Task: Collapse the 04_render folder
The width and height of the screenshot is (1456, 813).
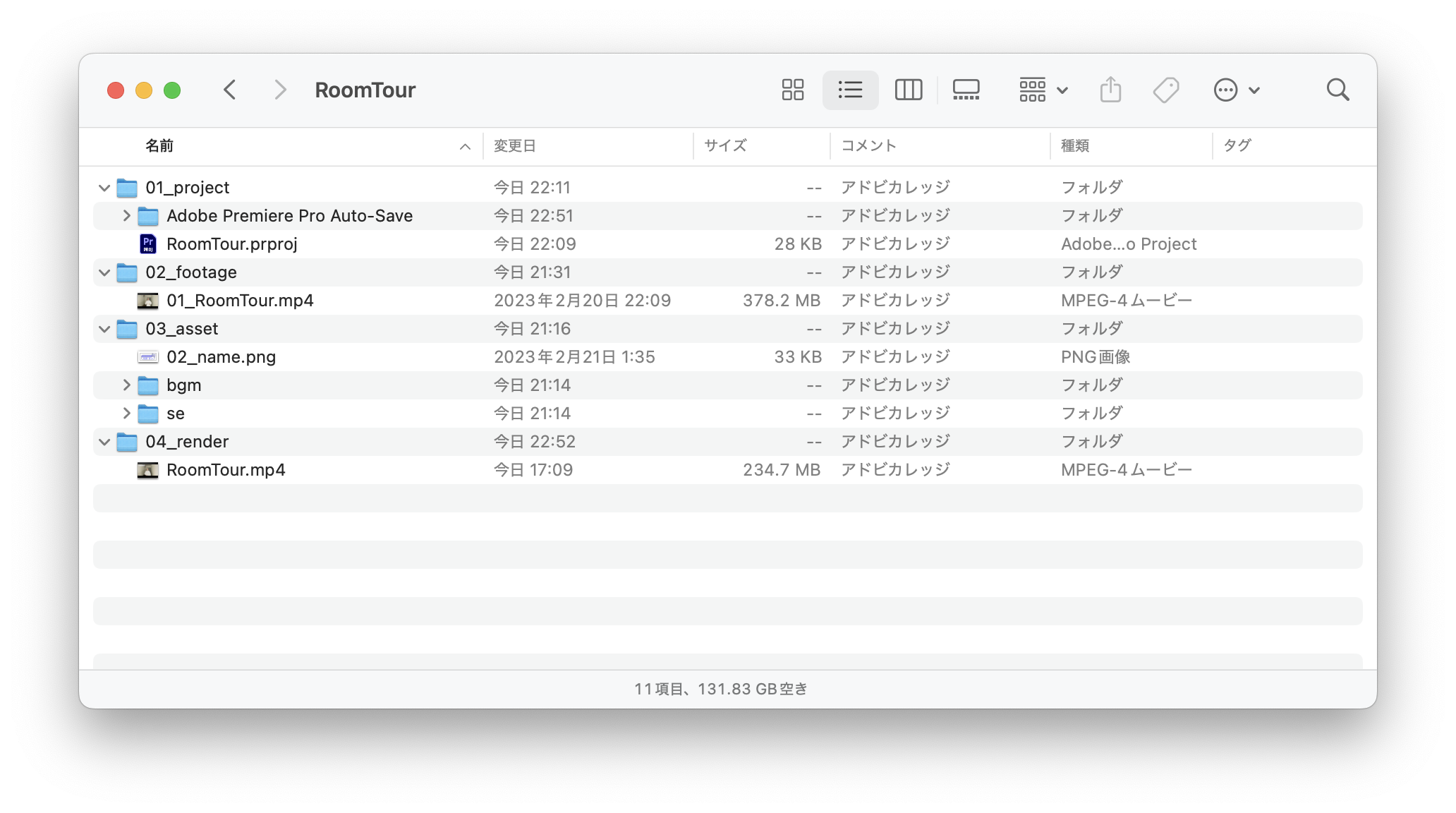Action: click(104, 442)
